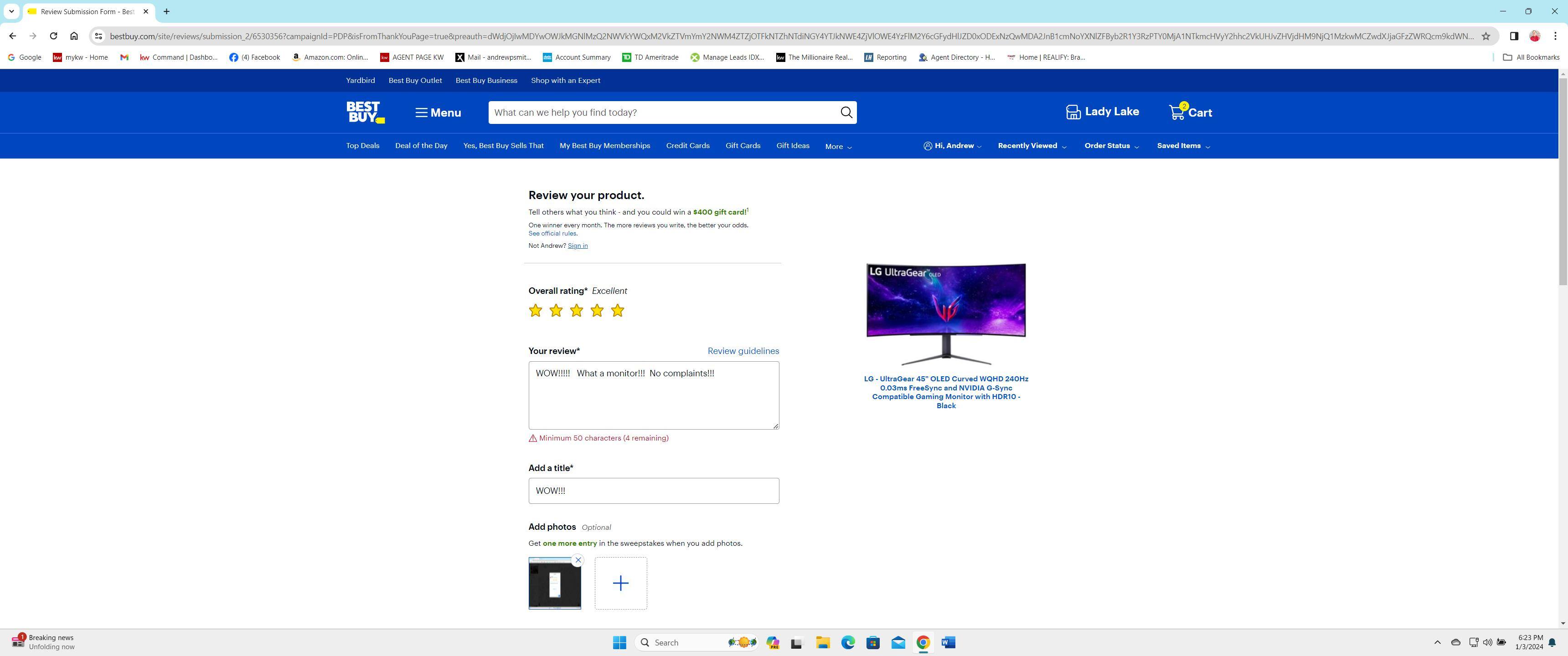Open the shopping Cart icon
Image resolution: width=1568 pixels, height=656 pixels.
(x=1177, y=113)
